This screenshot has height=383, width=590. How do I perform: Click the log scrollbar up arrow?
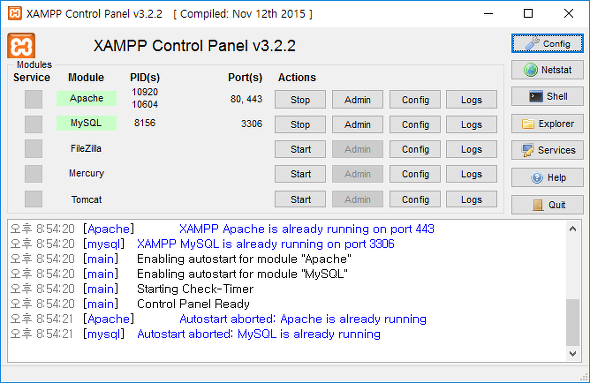573,229
